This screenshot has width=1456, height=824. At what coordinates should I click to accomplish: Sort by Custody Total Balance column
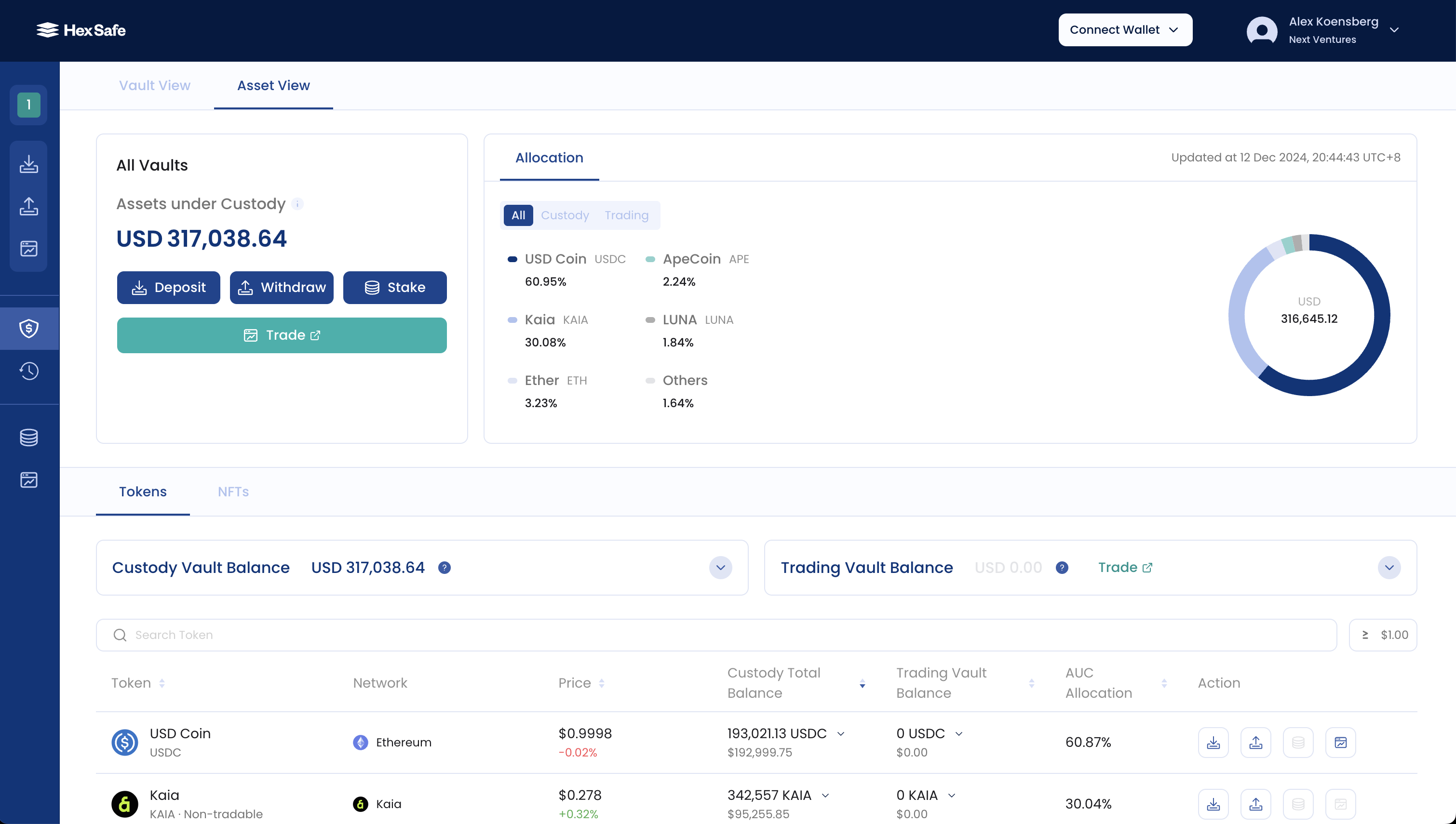862,684
